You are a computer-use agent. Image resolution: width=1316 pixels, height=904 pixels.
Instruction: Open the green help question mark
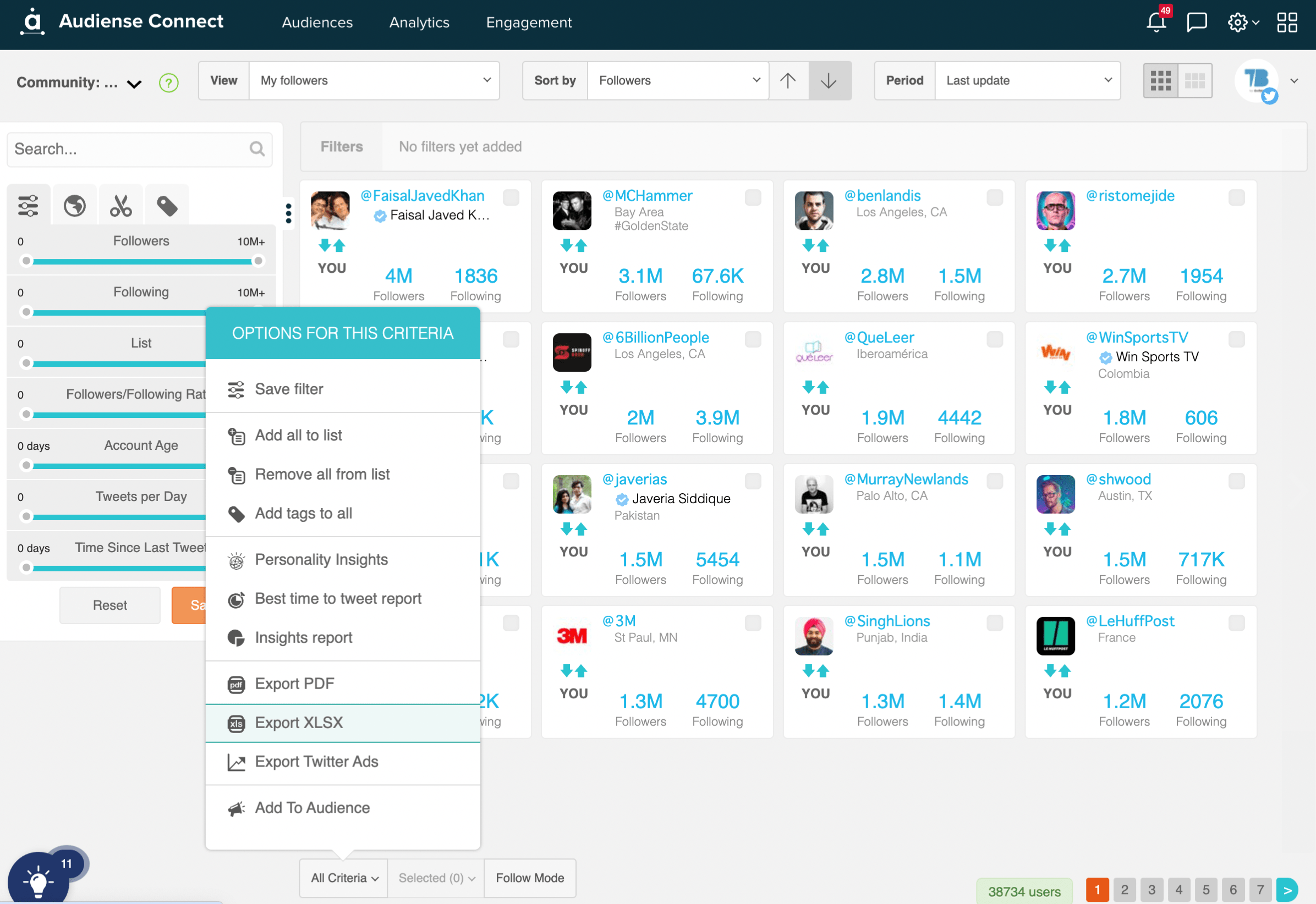(168, 83)
